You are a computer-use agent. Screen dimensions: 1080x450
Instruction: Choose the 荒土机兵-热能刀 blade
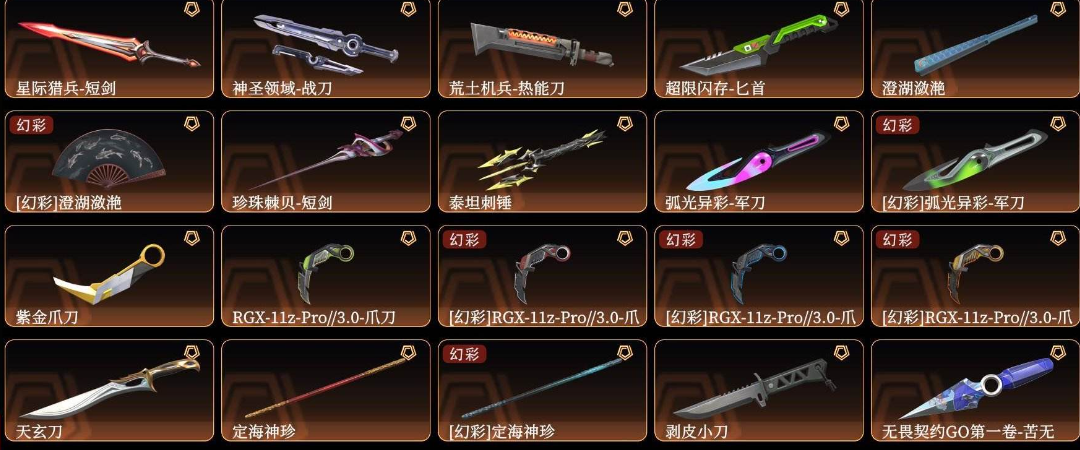click(542, 48)
